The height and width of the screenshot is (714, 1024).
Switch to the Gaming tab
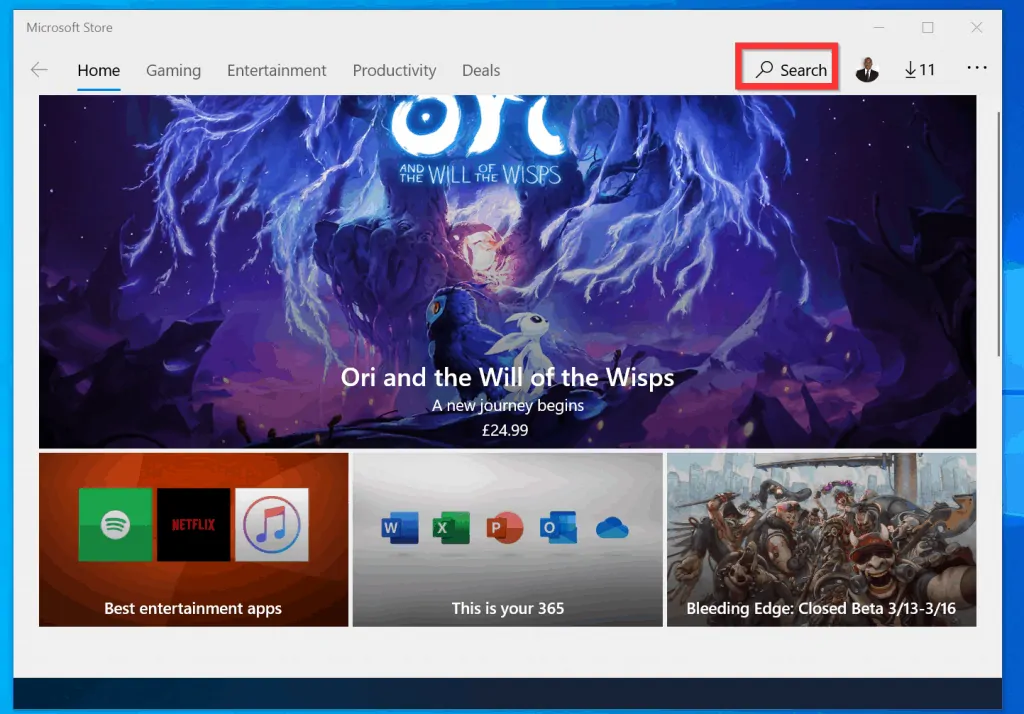tap(173, 70)
